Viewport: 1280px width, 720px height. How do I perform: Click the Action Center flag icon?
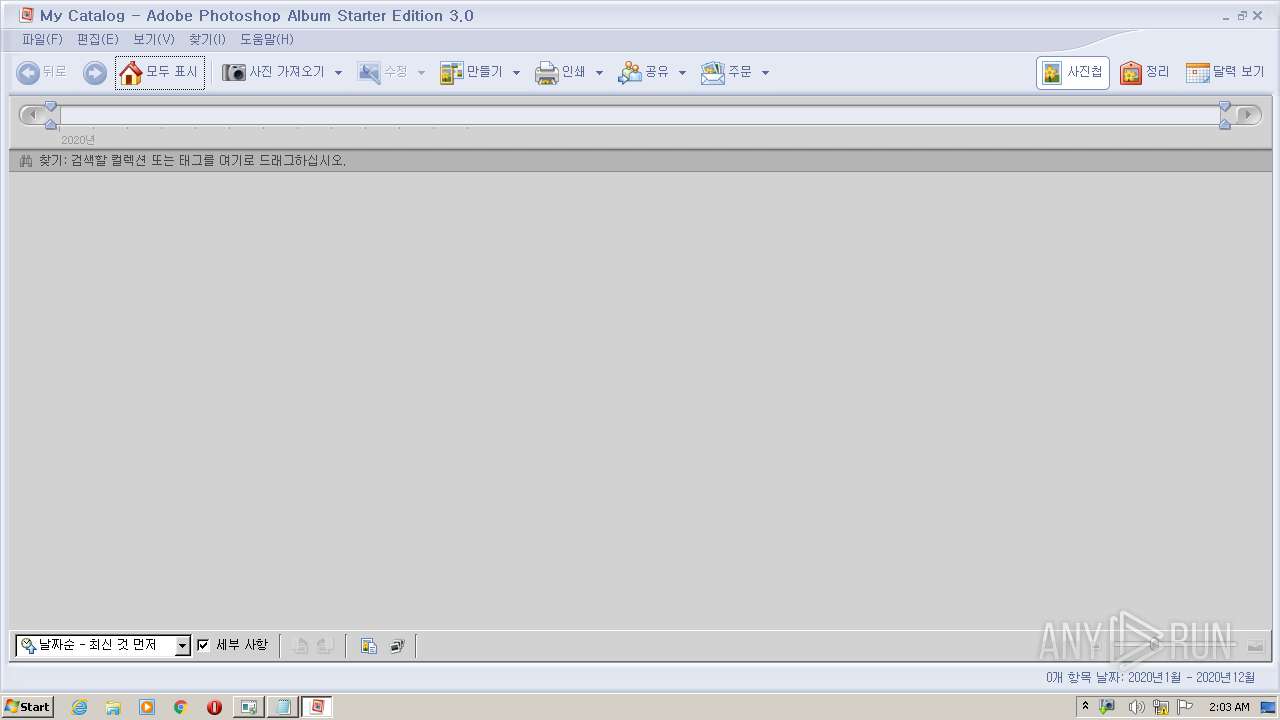(1186, 707)
